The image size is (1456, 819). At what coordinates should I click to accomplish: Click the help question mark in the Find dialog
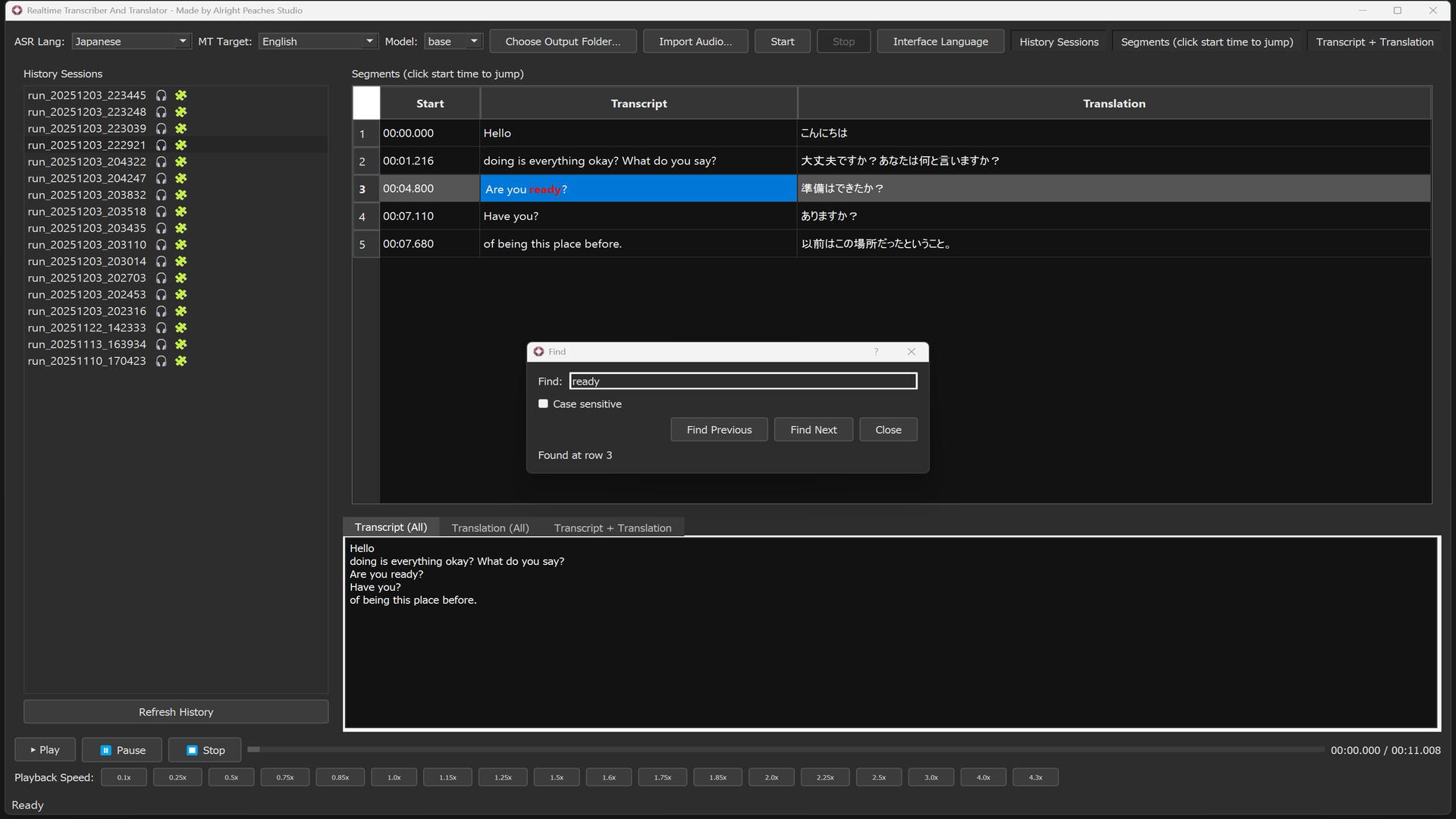(x=876, y=351)
